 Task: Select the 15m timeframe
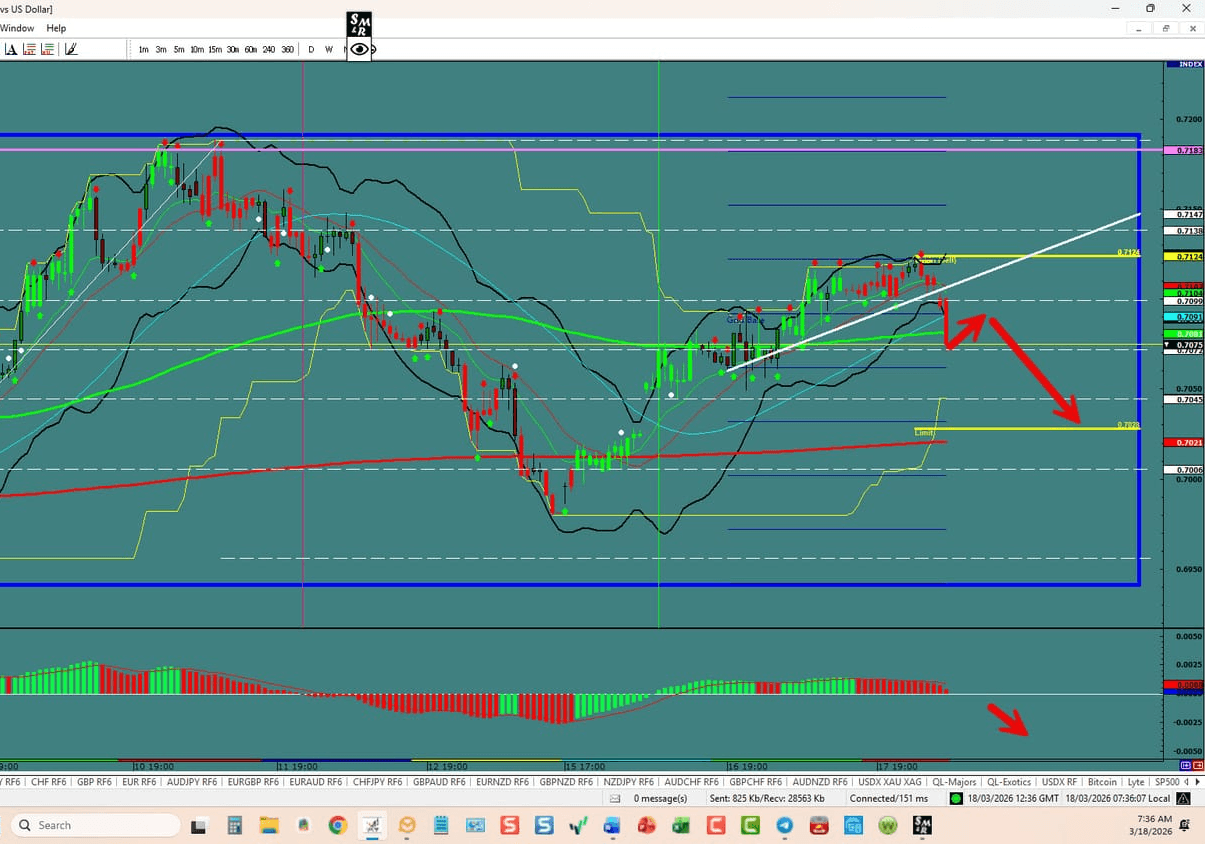[x=213, y=48]
